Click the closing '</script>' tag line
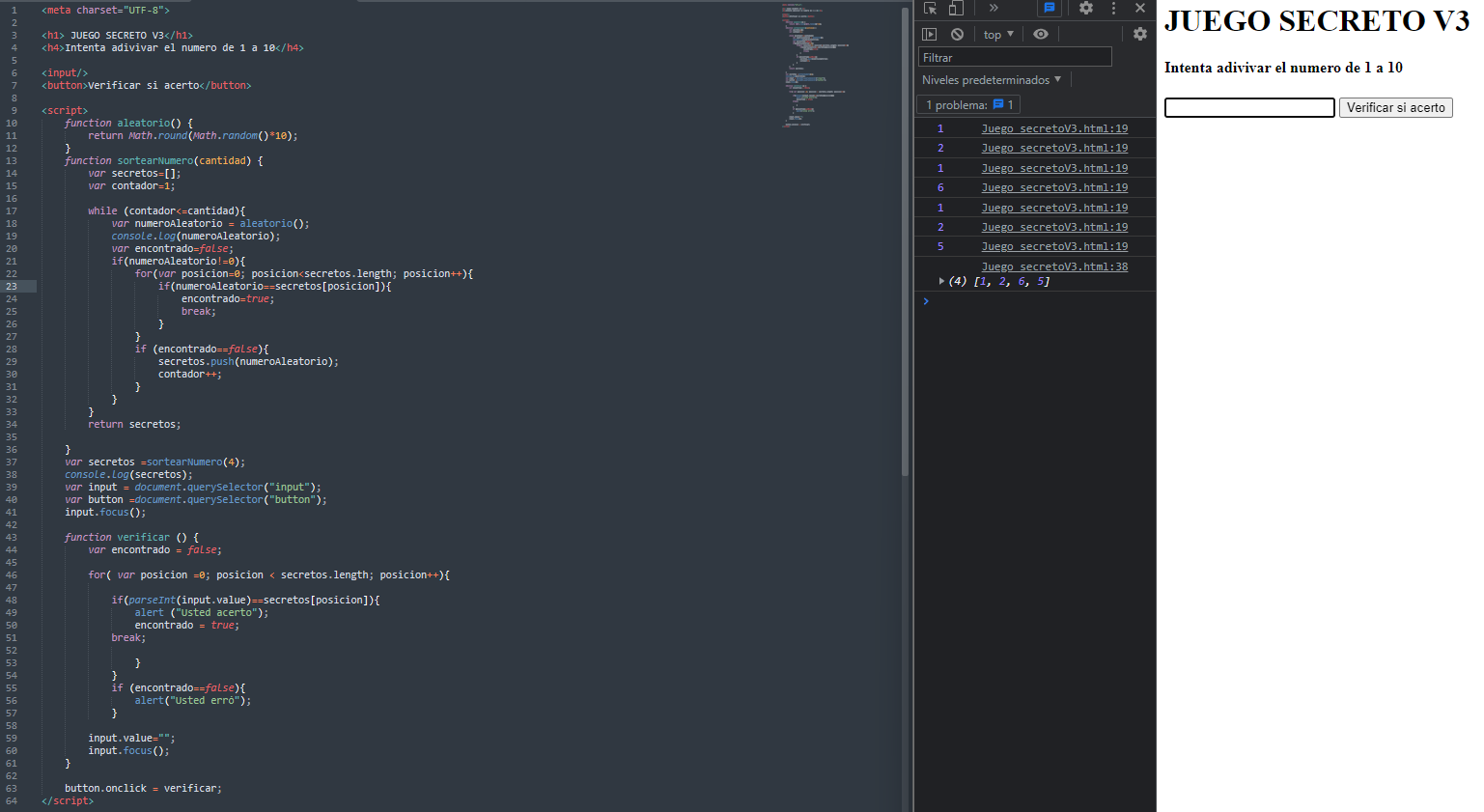The image size is (1484, 812). (68, 800)
